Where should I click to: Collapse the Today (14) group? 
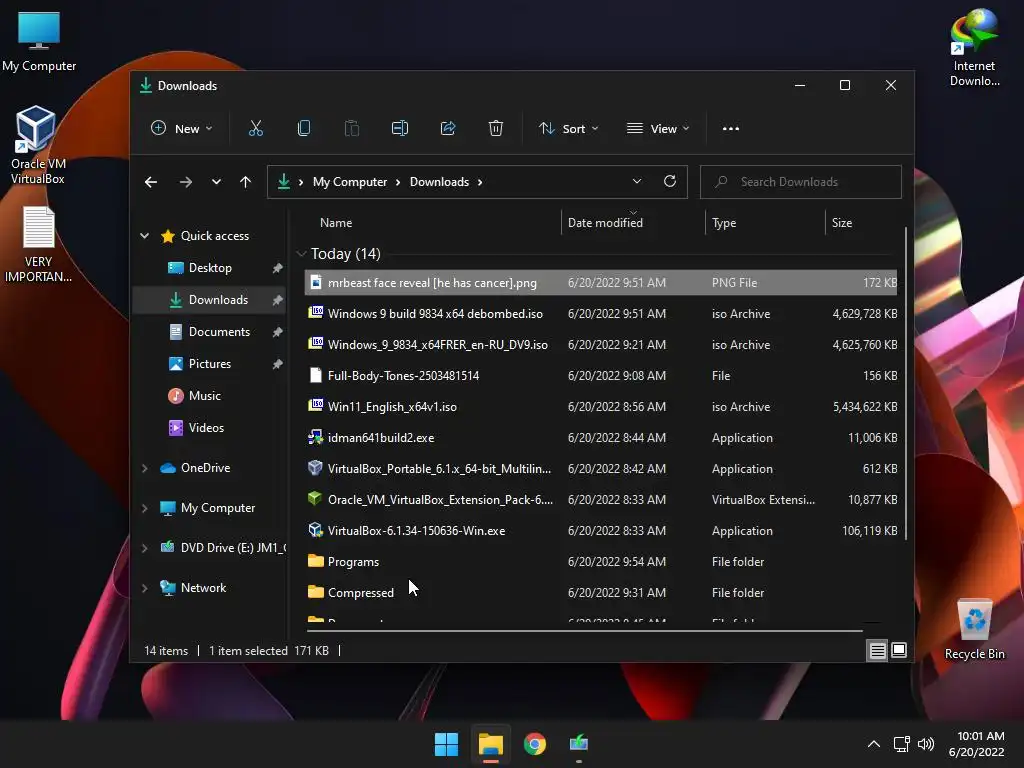pos(301,253)
